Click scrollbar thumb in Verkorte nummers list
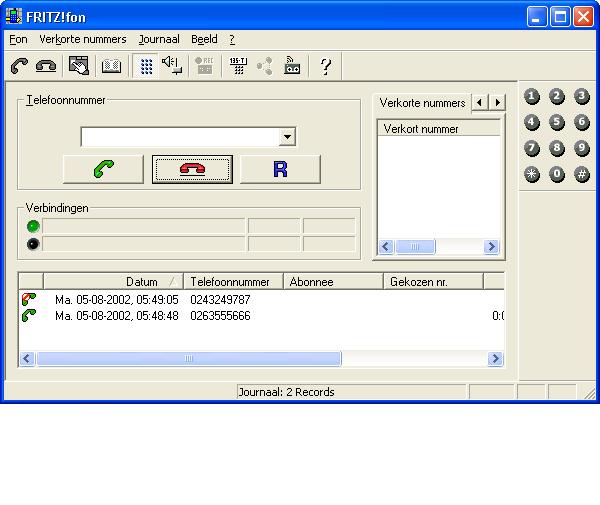Screen dimensions: 600x505 (x=415, y=247)
